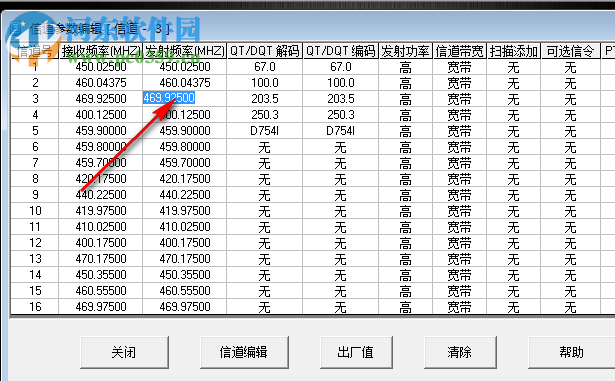Click the QT/DQT 解码 column header
The height and width of the screenshot is (381, 615).
[264, 51]
